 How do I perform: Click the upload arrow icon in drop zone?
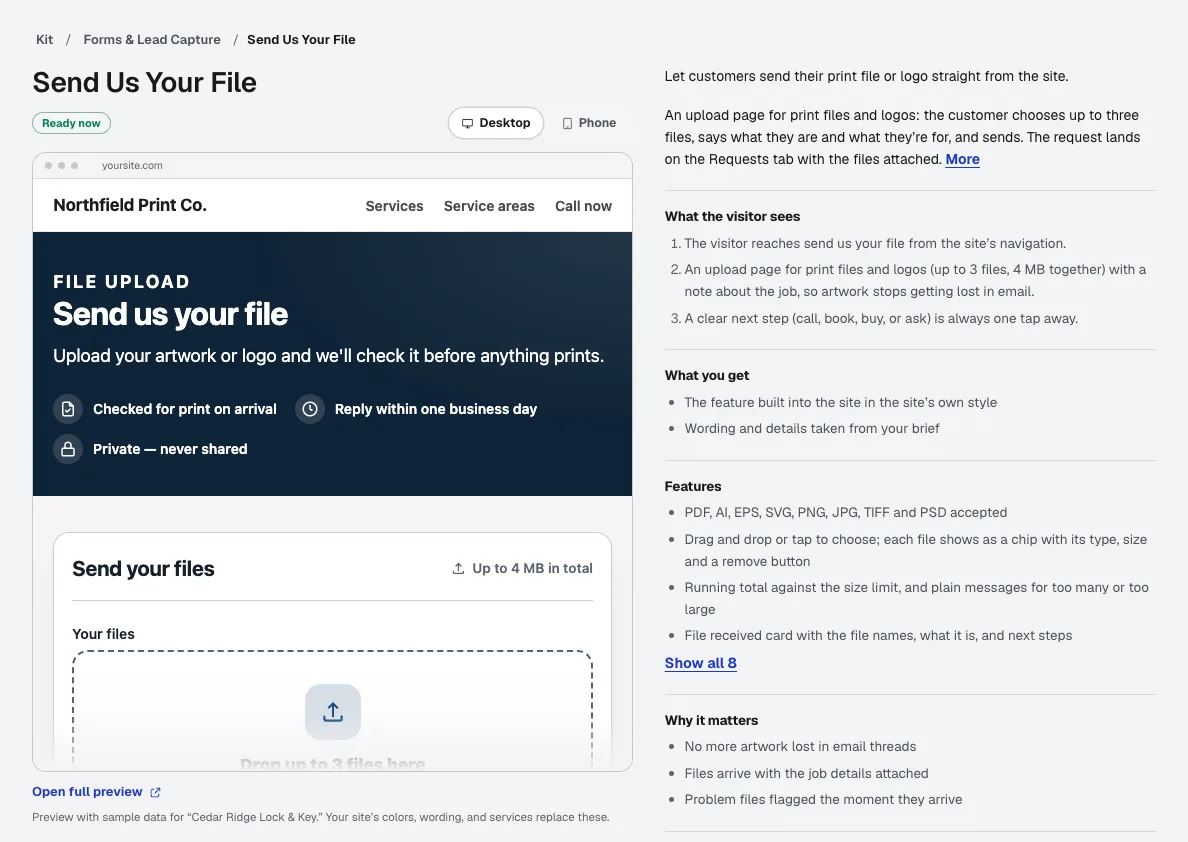coord(333,712)
